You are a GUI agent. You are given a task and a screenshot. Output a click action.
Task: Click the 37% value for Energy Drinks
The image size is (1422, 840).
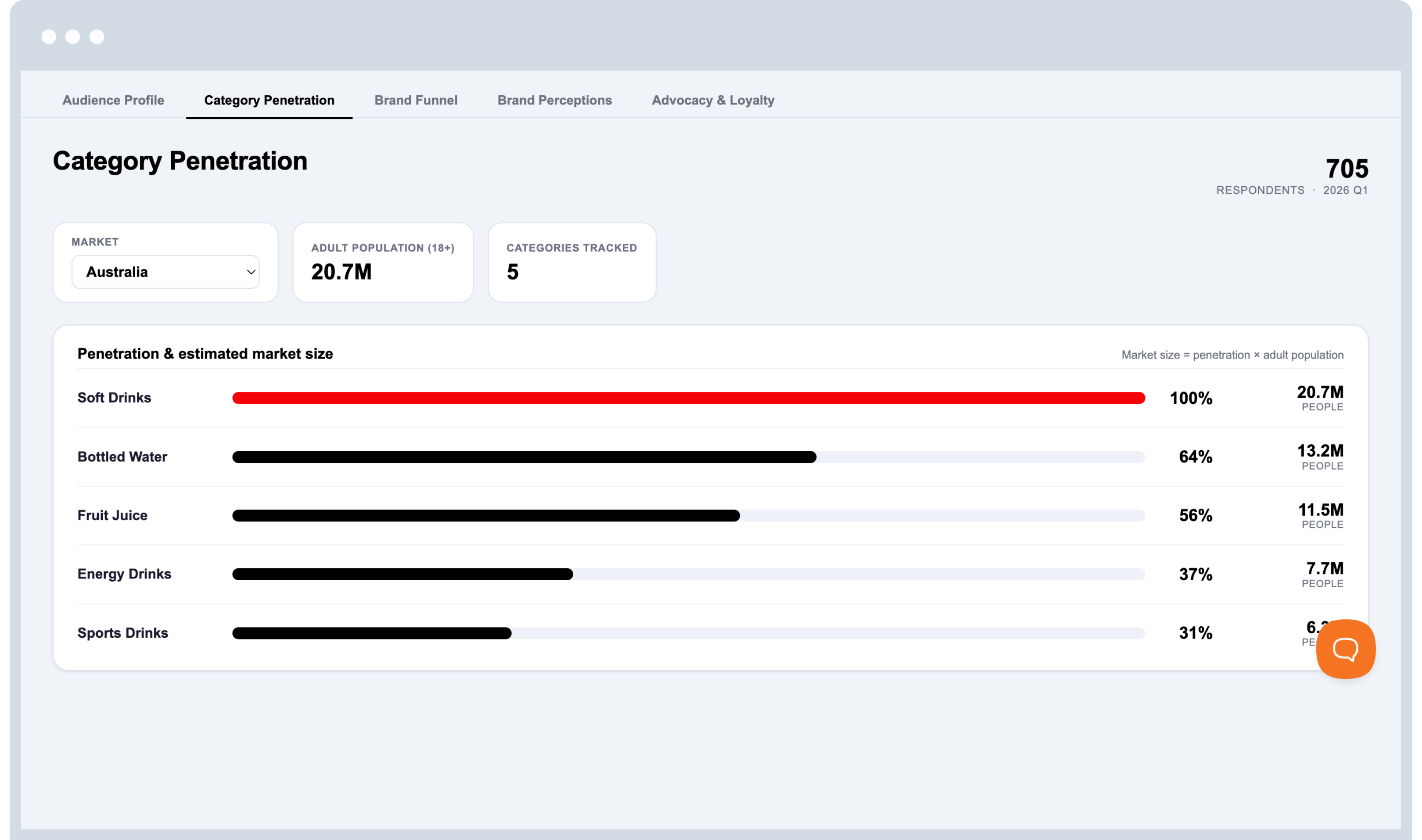pyautogui.click(x=1195, y=574)
